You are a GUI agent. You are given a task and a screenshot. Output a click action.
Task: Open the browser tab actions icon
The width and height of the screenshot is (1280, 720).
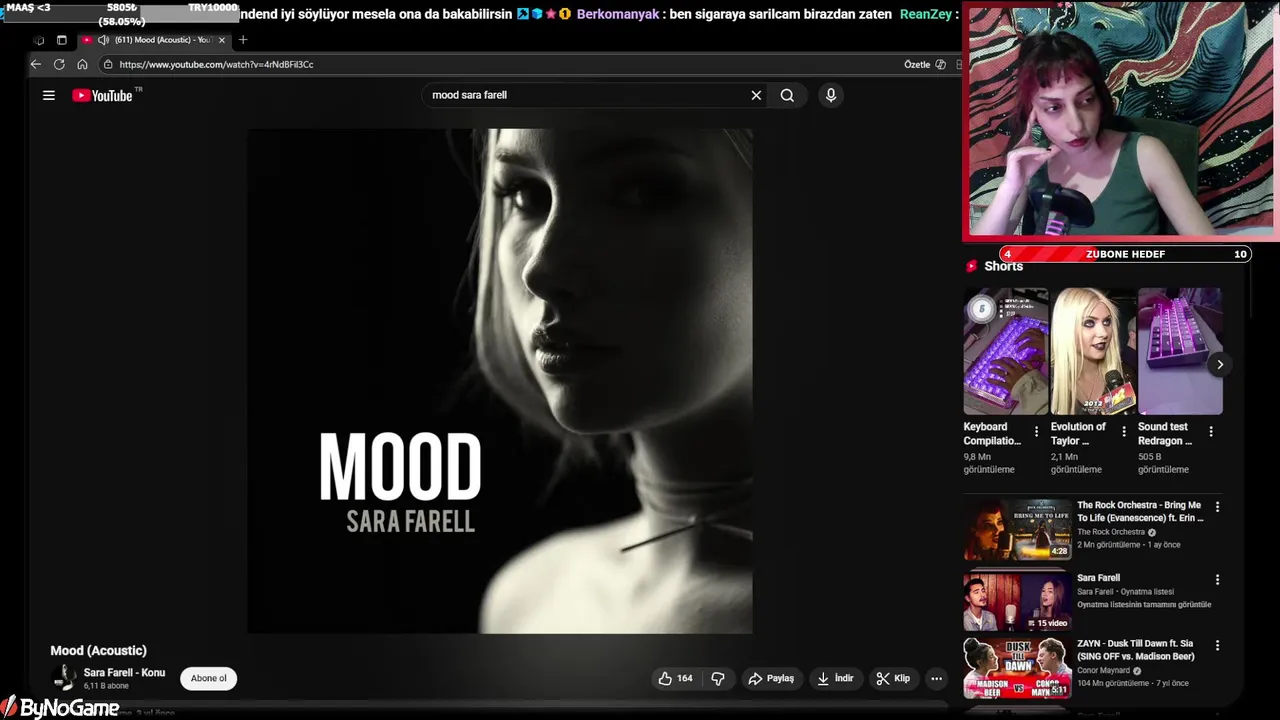(x=61, y=40)
